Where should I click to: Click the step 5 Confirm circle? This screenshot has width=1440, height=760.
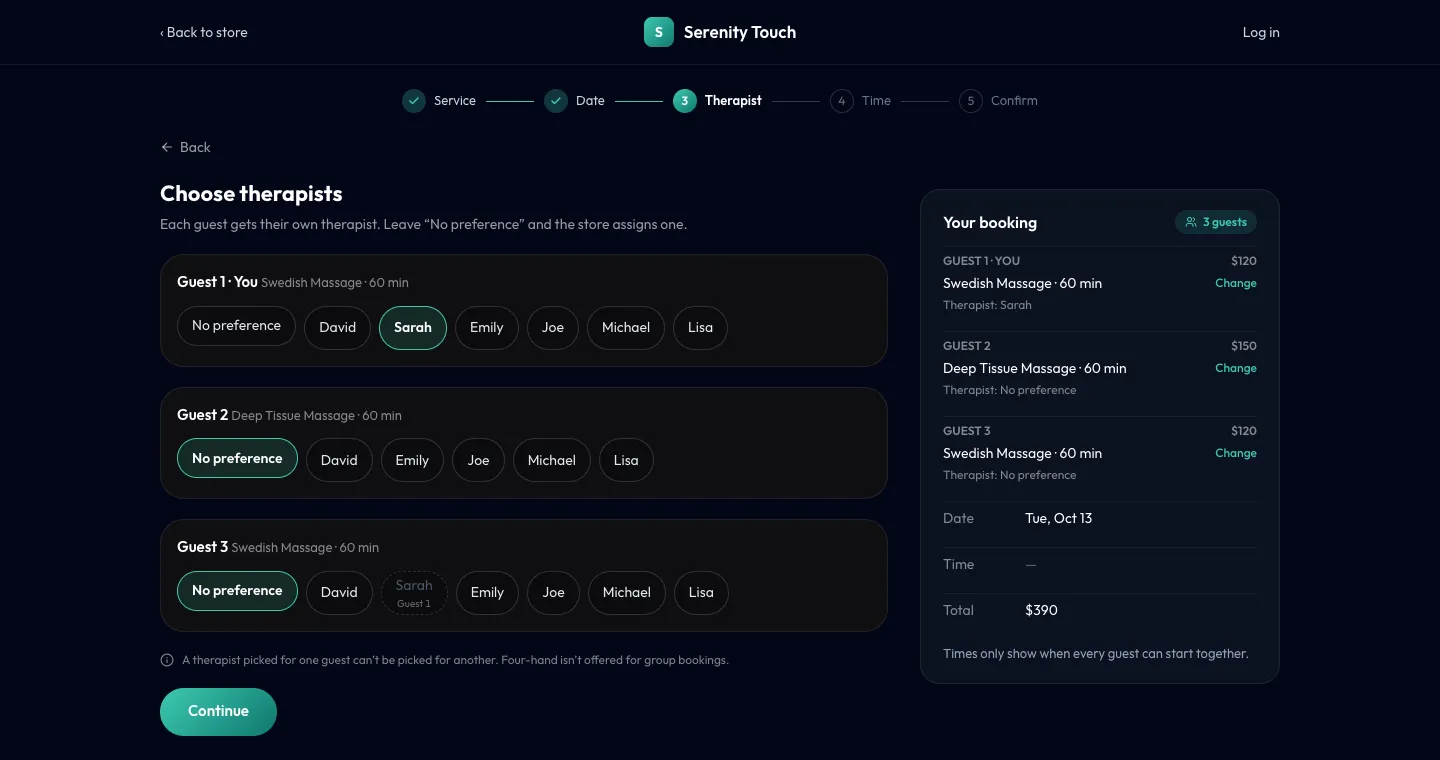(970, 101)
